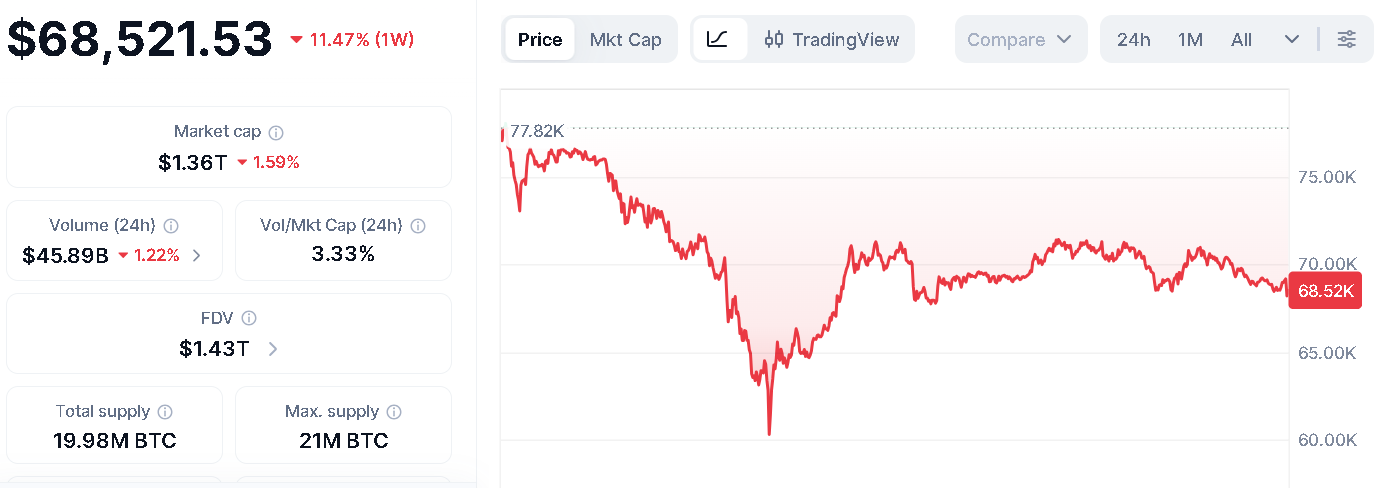1380x488 pixels.
Task: Switch chart to Mkt Cap view
Action: tap(625, 40)
